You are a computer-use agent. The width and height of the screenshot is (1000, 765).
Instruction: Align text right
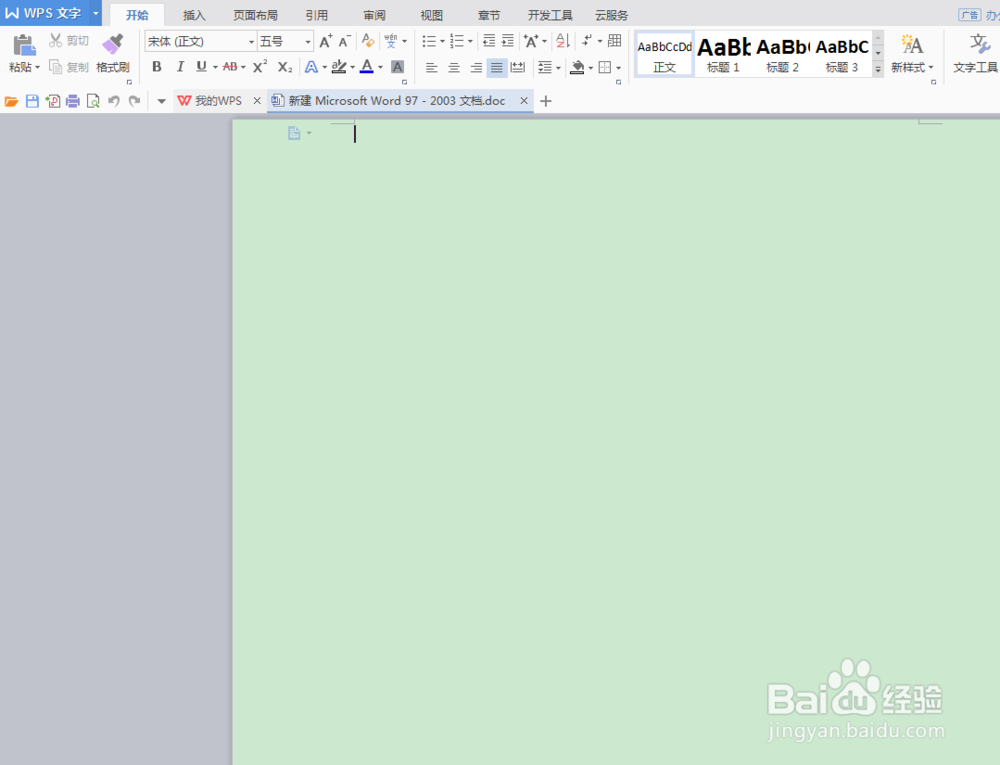pos(476,68)
